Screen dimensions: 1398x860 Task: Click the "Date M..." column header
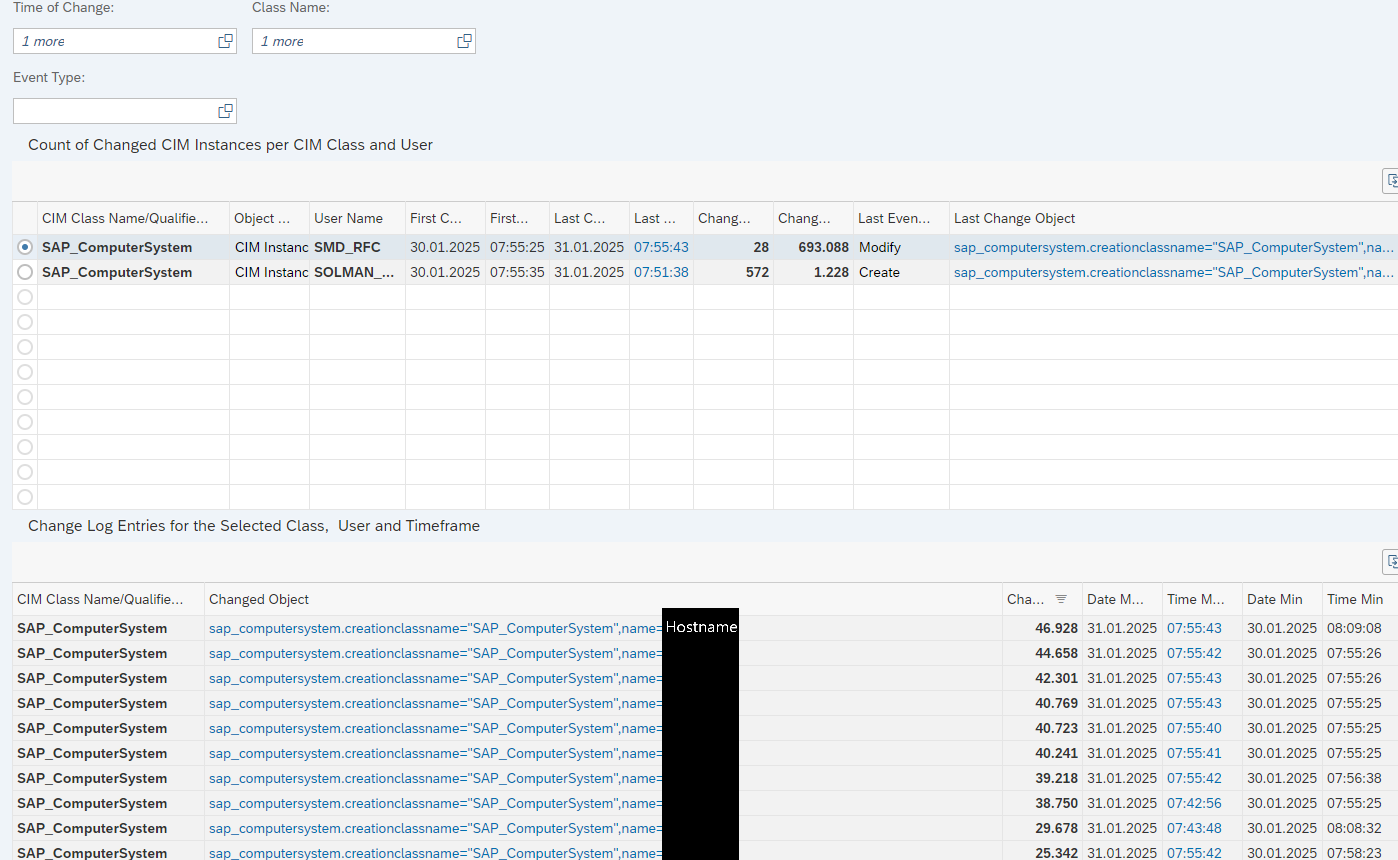pyautogui.click(x=1122, y=599)
